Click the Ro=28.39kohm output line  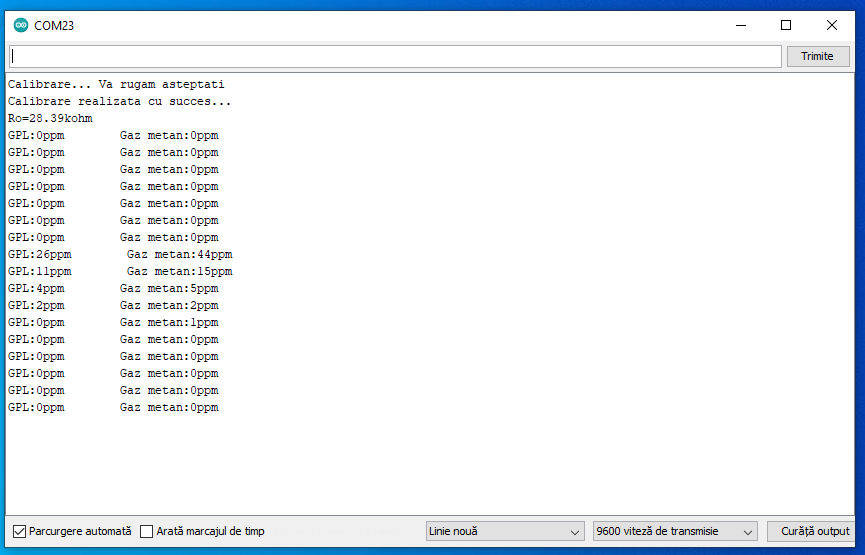point(50,119)
